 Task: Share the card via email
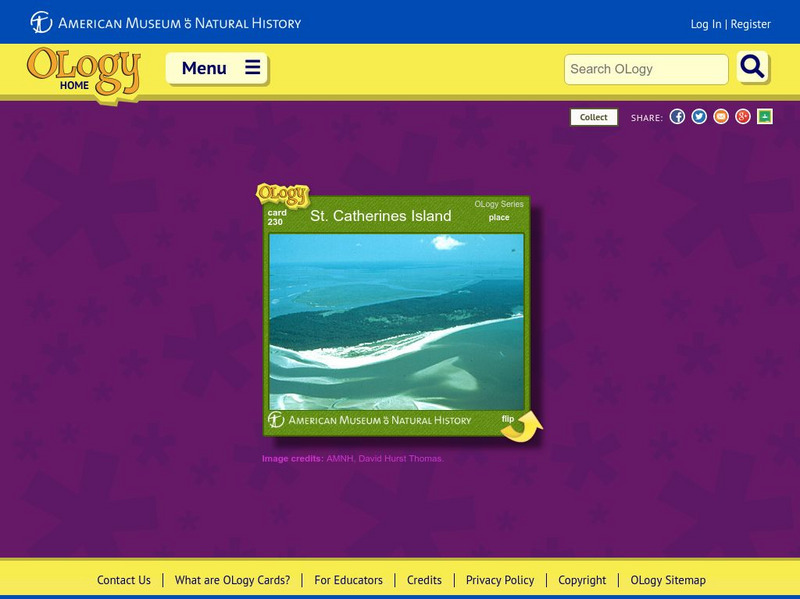coord(721,115)
